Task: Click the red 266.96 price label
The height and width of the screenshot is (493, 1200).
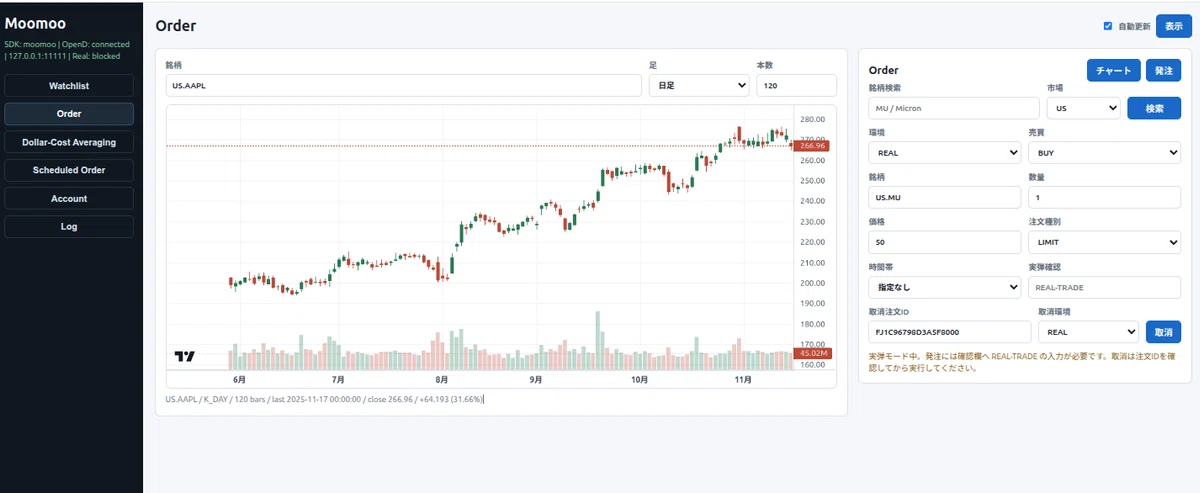Action: tap(812, 146)
